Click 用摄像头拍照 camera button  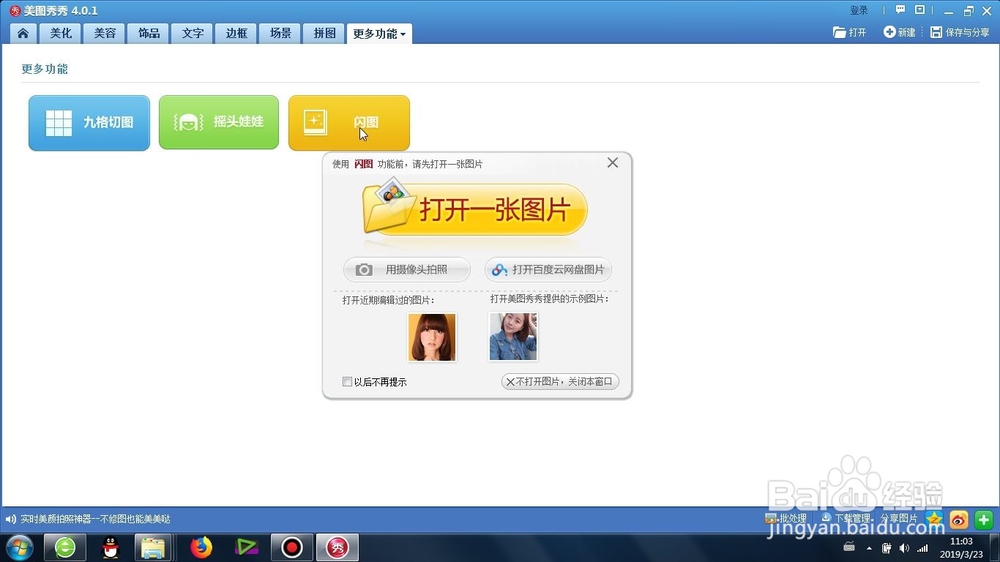click(407, 270)
